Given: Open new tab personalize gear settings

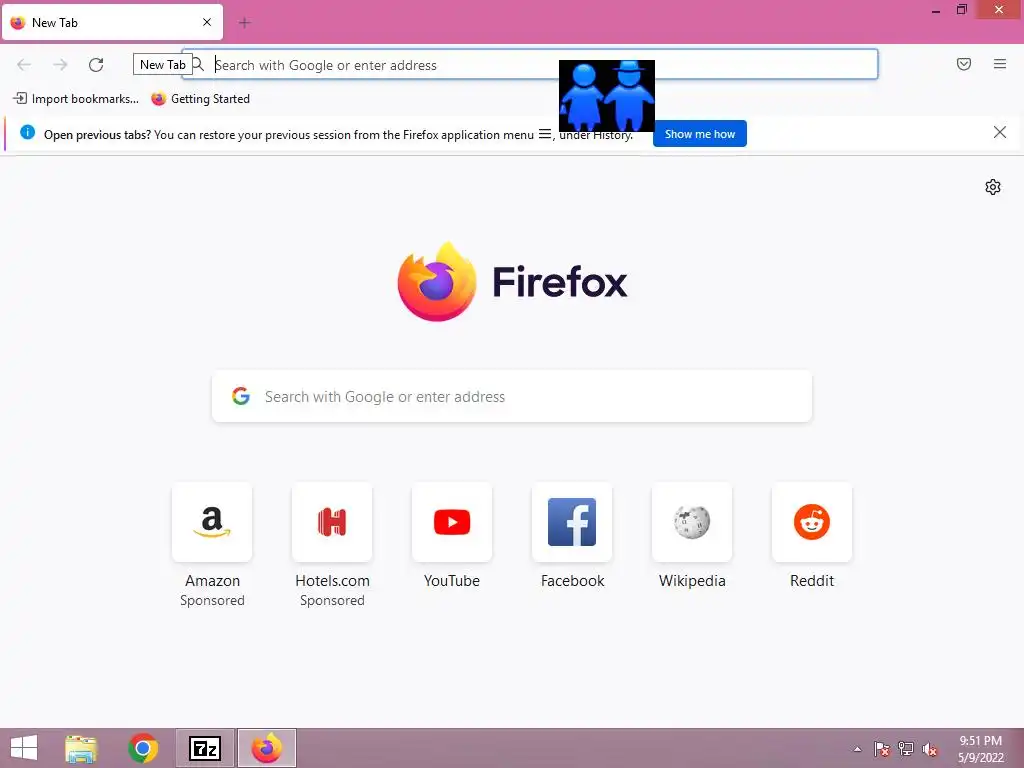Looking at the screenshot, I should [993, 187].
